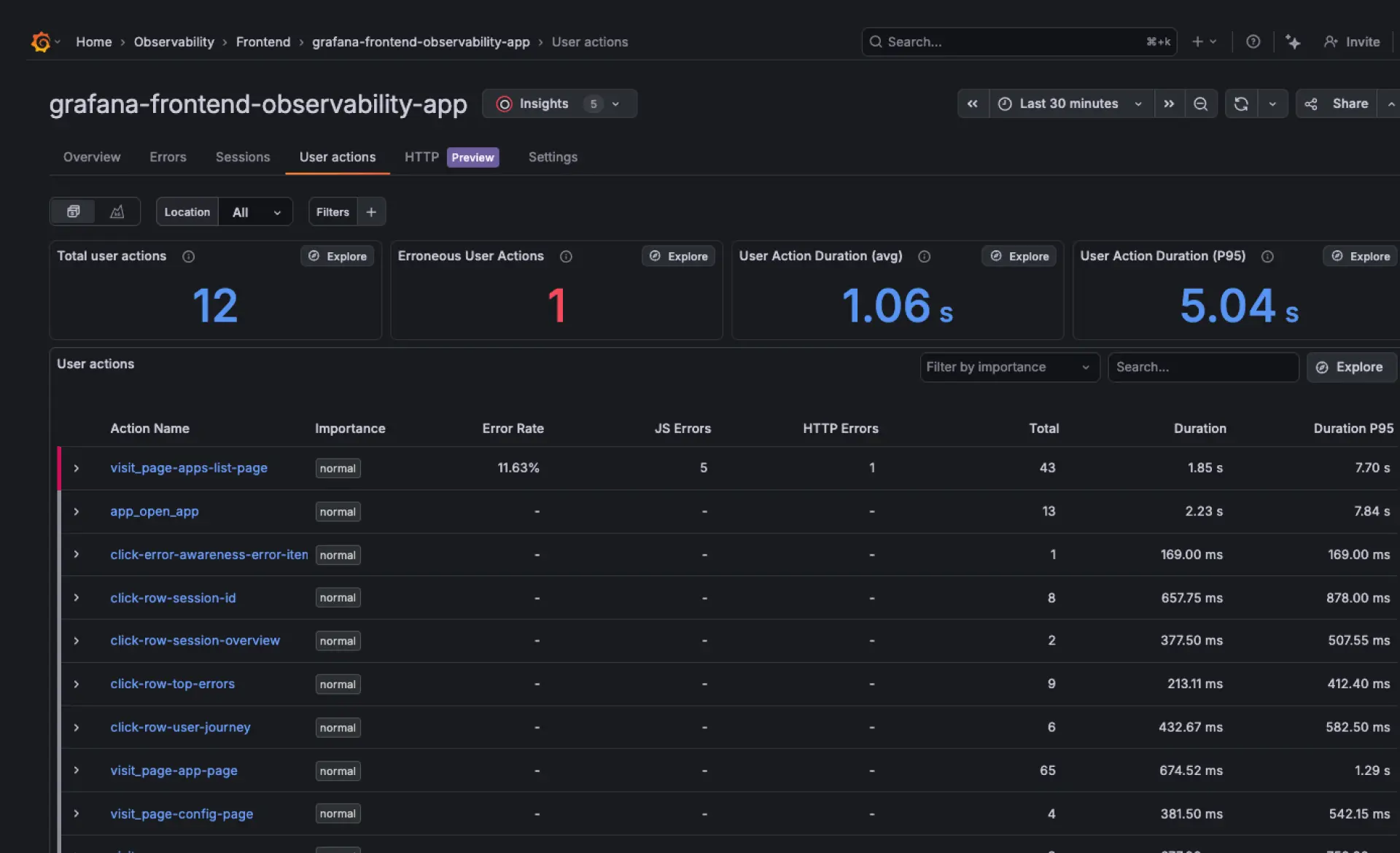Click the Filters label button
This screenshot has height=853, width=1400.
[x=332, y=211]
